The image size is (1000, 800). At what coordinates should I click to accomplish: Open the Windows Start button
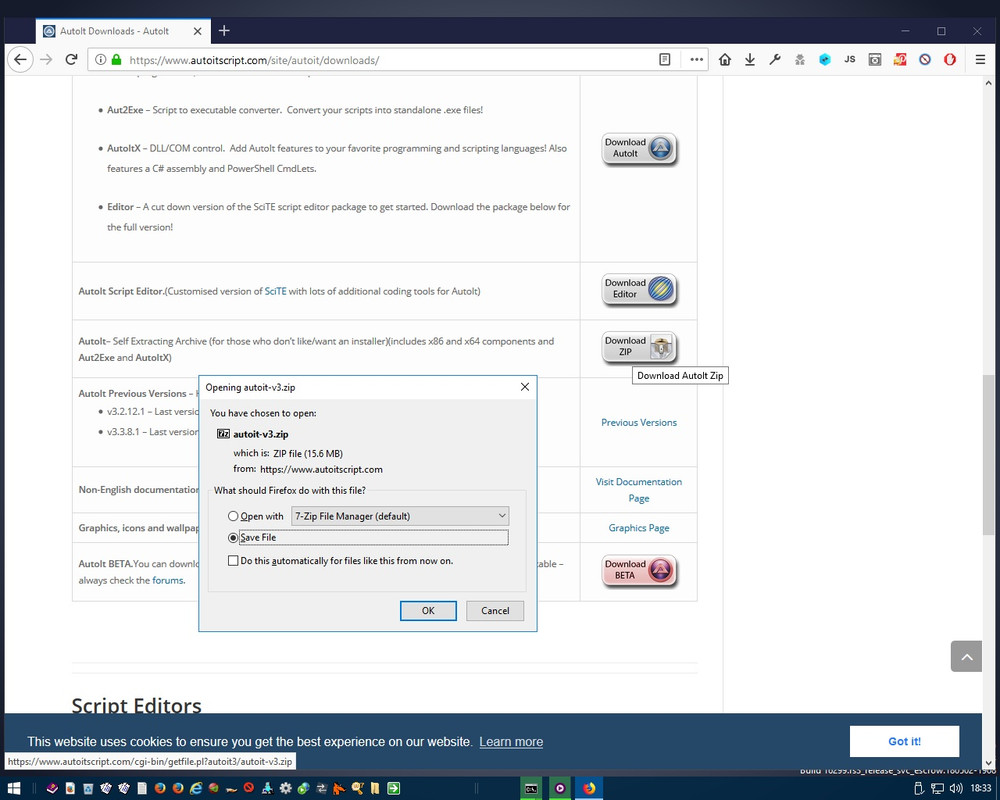coord(14,789)
